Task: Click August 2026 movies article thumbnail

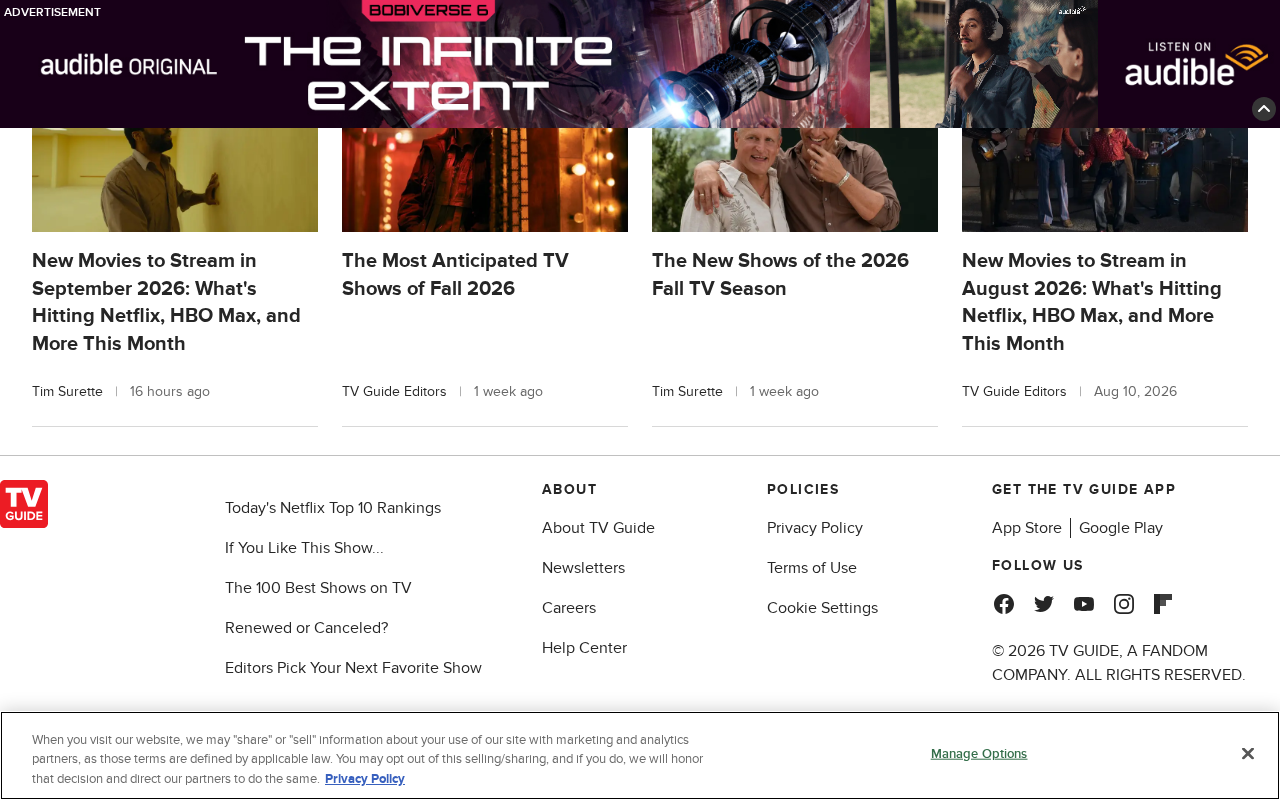Action: [1105, 180]
